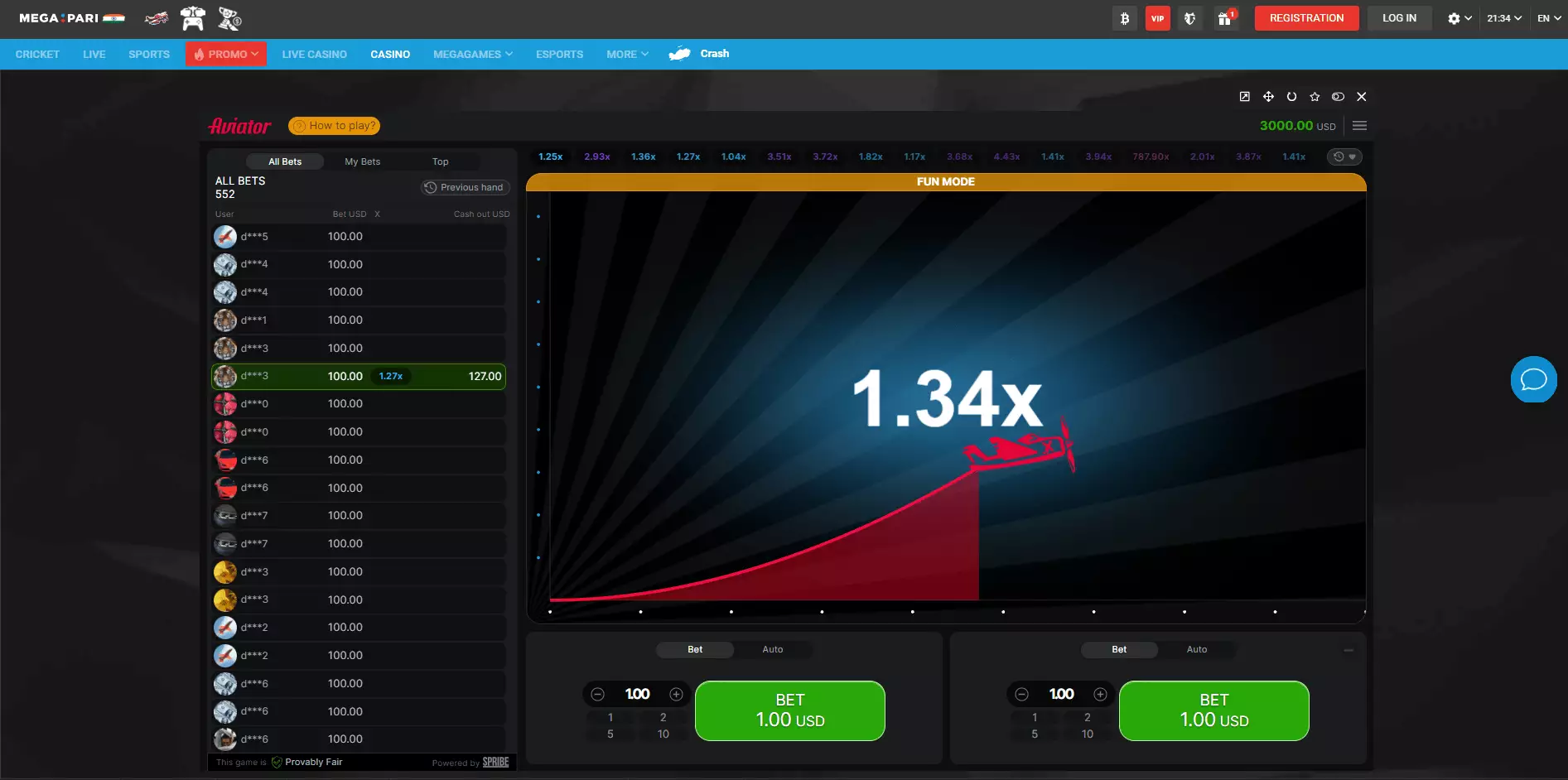Switch first bet panel to Auto

[773, 650]
